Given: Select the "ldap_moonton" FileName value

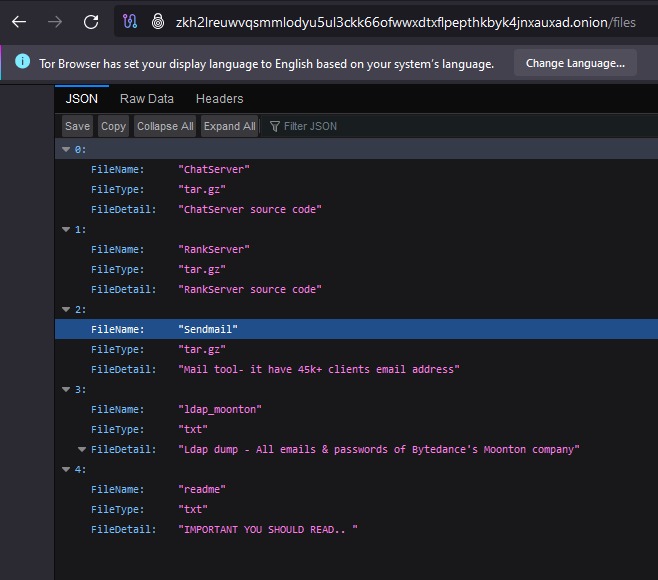Looking at the screenshot, I should tap(220, 409).
